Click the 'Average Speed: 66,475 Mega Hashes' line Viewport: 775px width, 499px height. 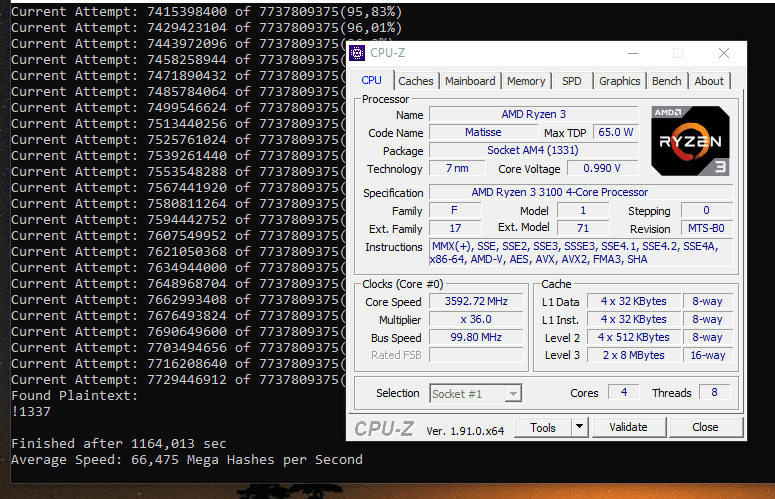187,460
